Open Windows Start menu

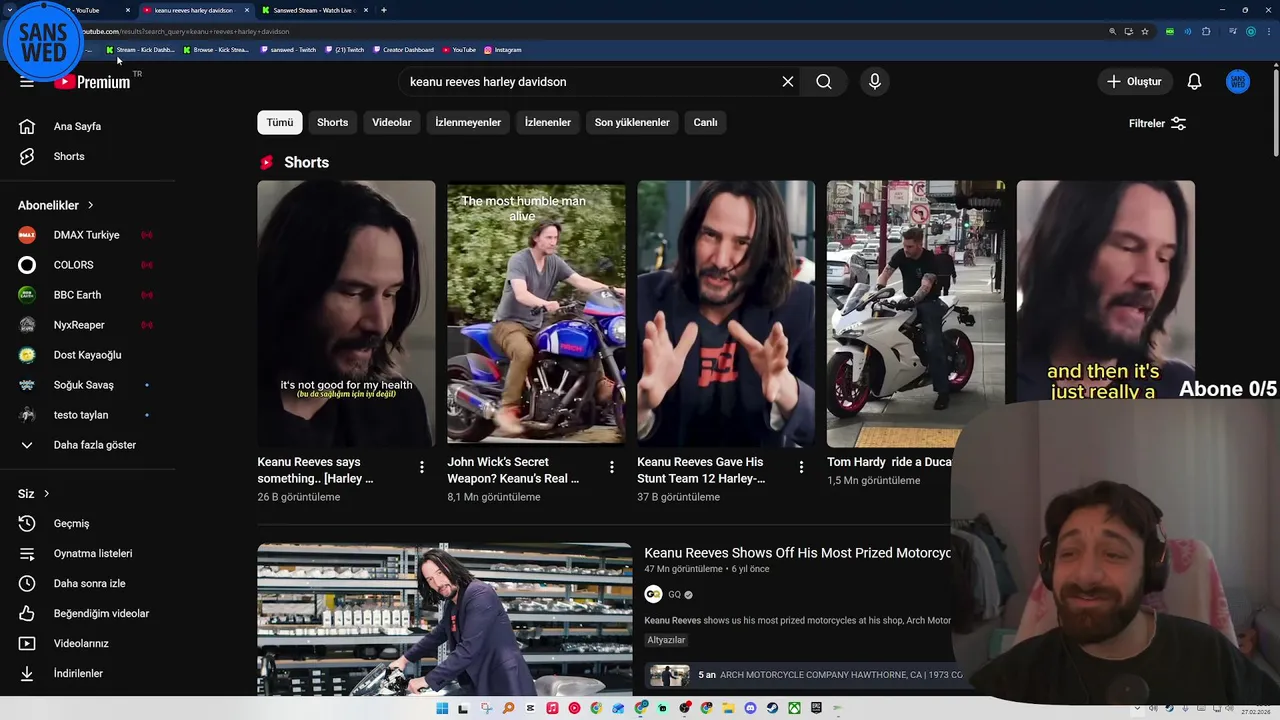(x=442, y=708)
